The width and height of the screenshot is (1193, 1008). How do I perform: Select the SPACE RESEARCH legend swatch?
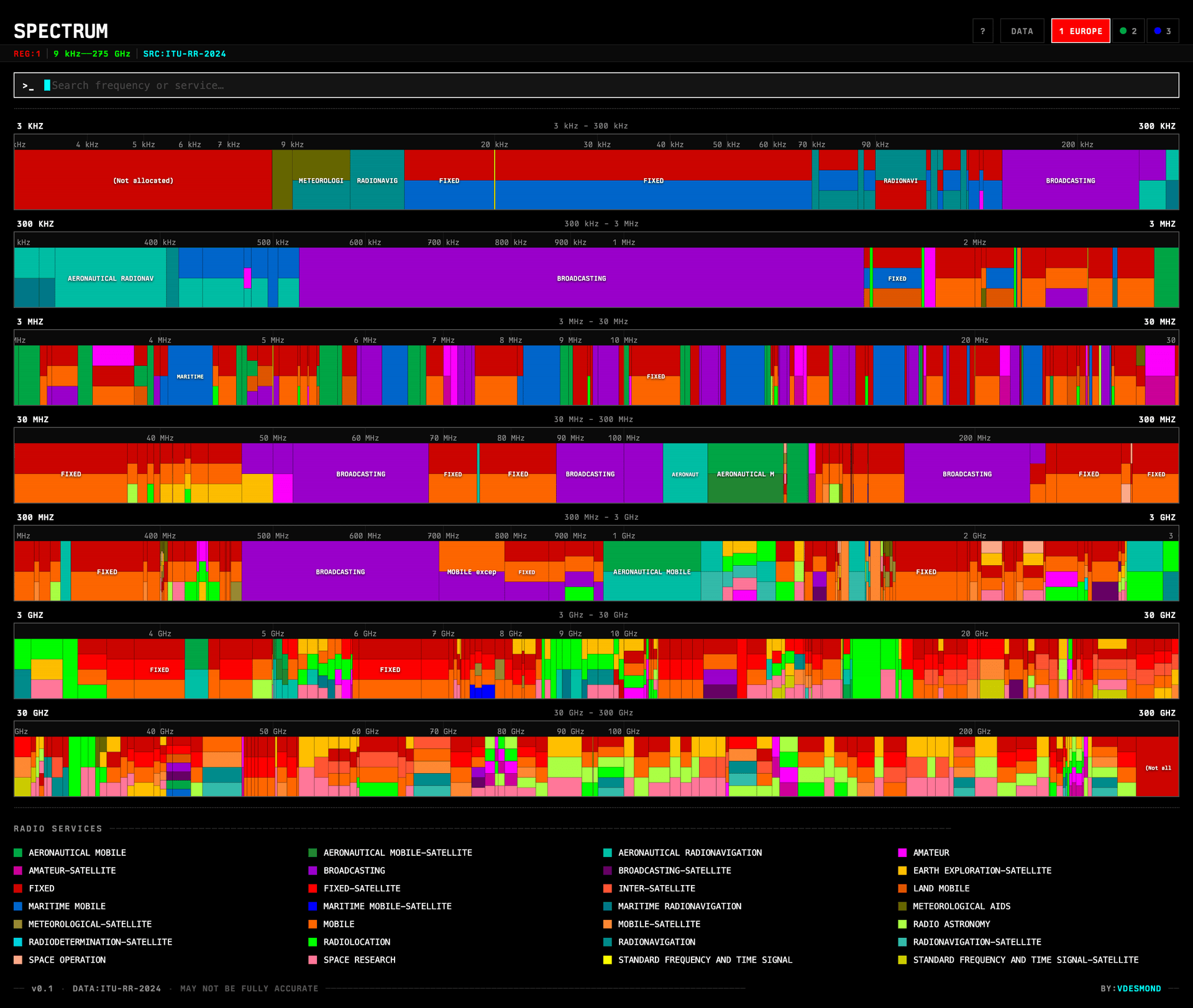click(x=311, y=960)
